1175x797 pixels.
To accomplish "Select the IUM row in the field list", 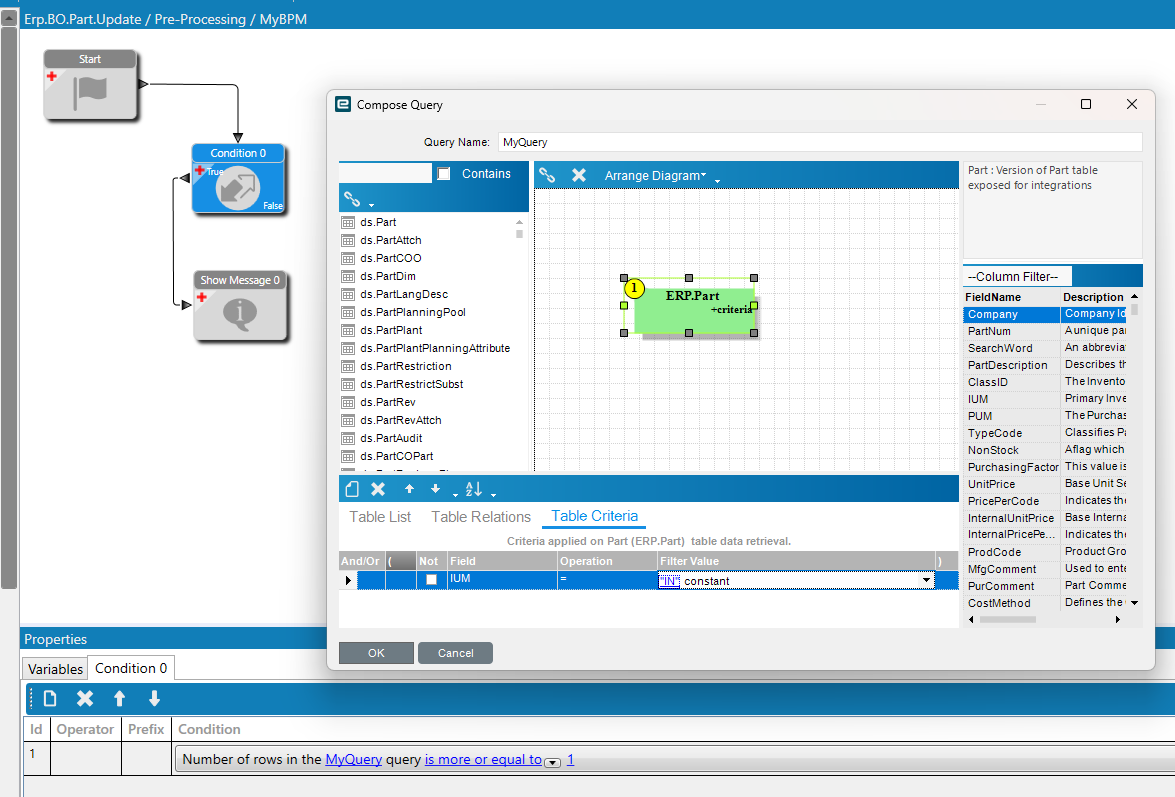I will coord(1047,399).
